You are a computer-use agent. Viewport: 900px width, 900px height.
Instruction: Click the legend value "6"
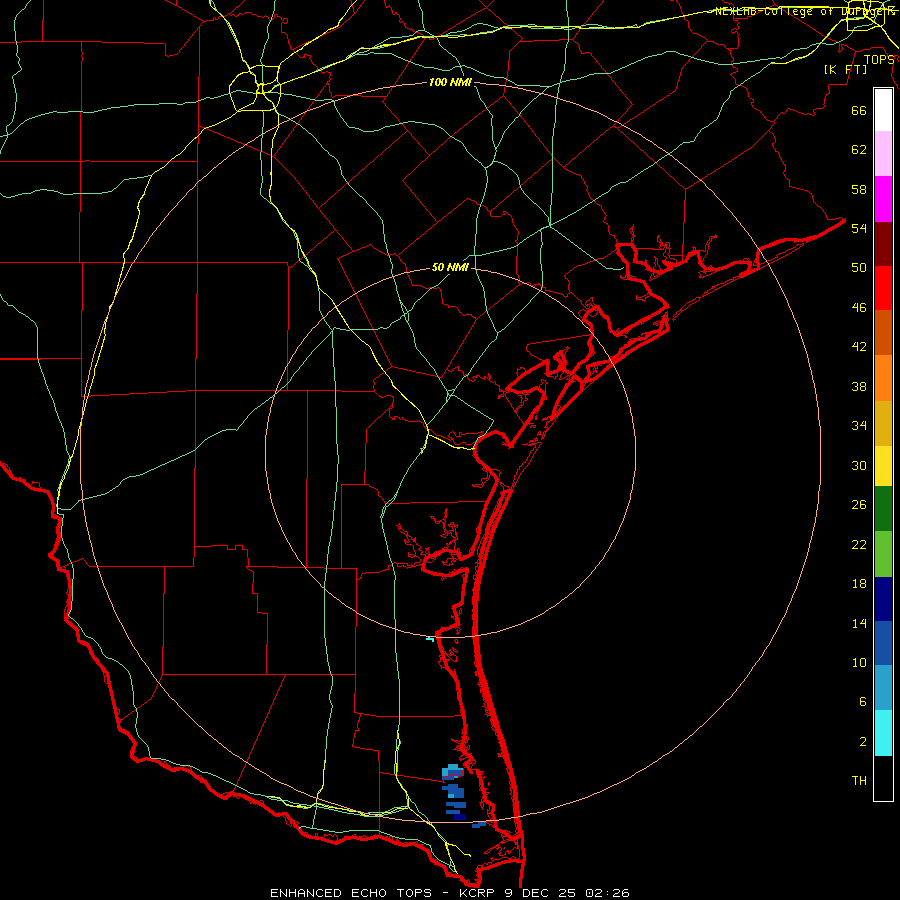[862, 702]
